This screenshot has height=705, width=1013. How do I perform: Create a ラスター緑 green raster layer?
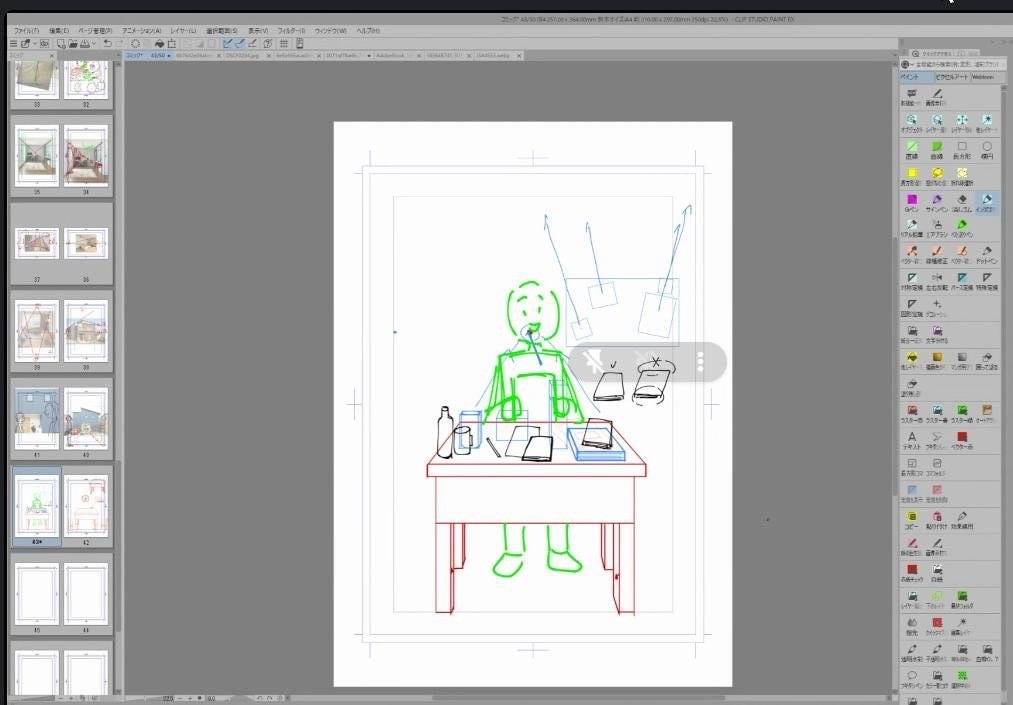click(962, 414)
